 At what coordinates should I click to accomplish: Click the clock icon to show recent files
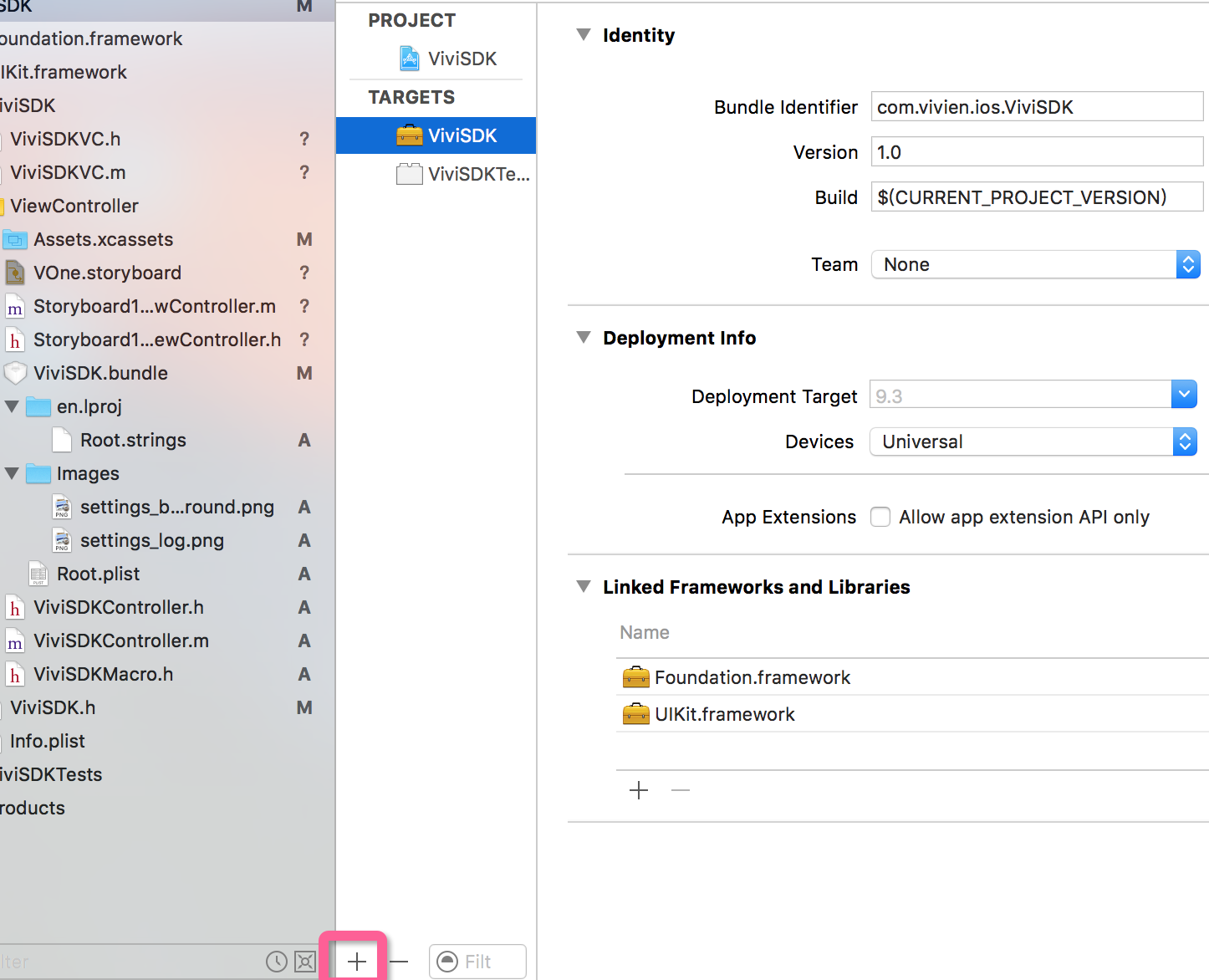(277, 962)
